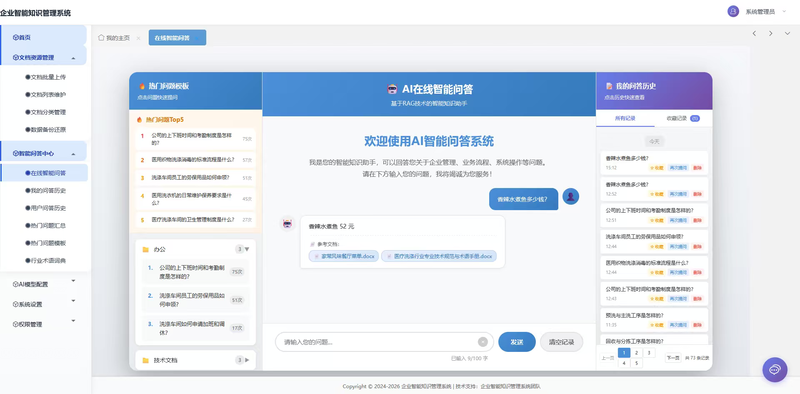Open the 家常风味餐厅菜单.docx reference document
The image size is (800, 394).
click(x=344, y=256)
